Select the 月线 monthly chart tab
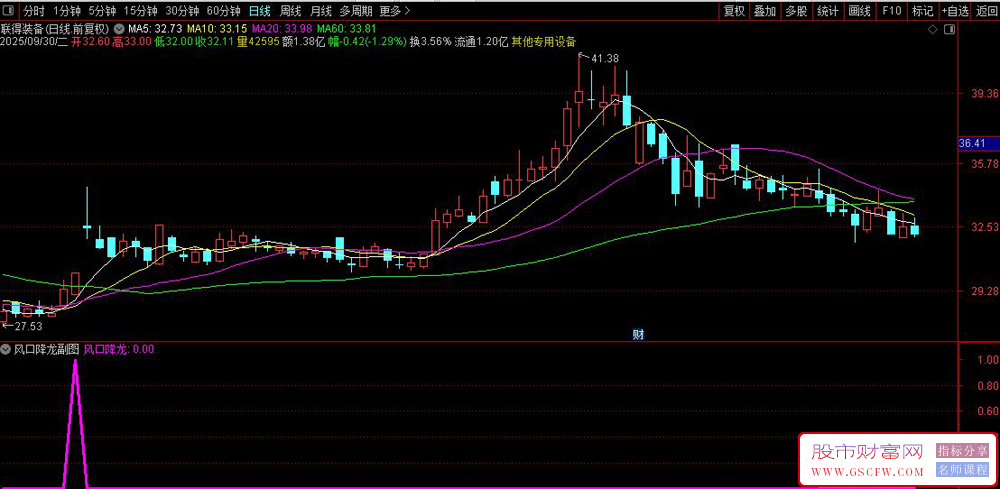1000x489 pixels. tap(321, 11)
